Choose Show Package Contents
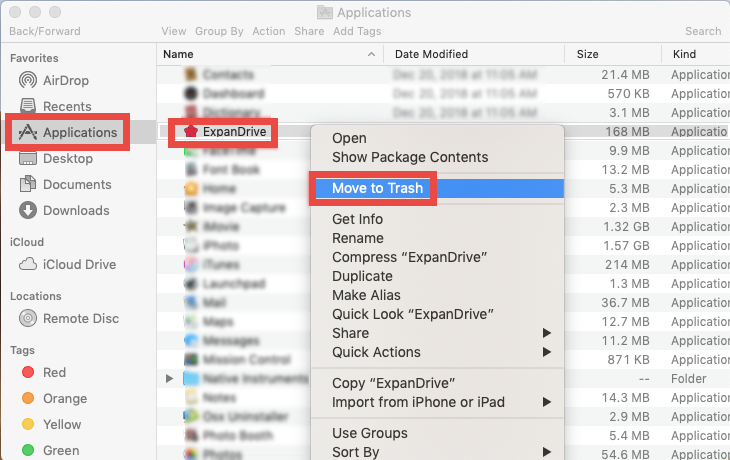This screenshot has height=460, width=730. click(x=410, y=157)
